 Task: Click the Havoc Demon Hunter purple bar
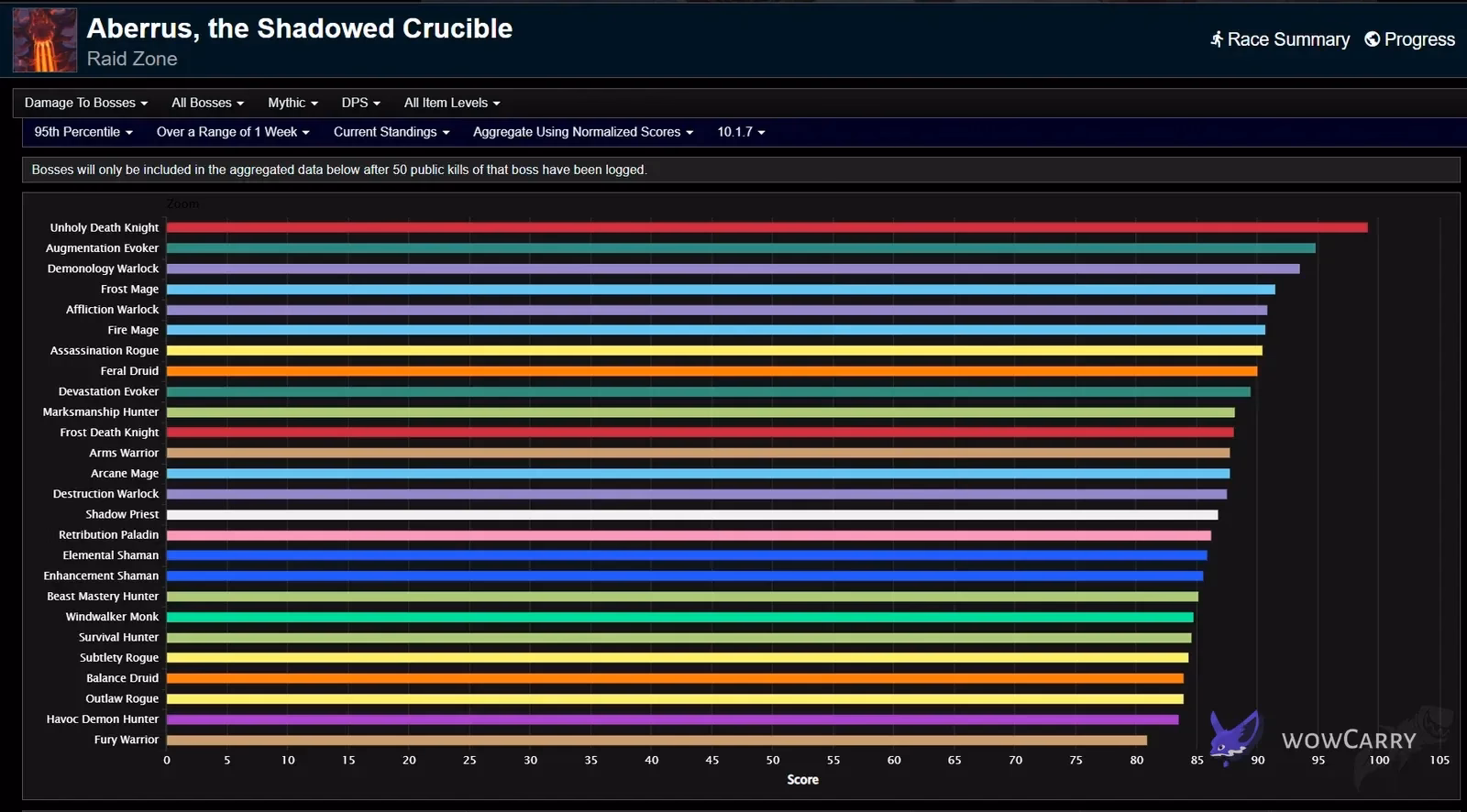(x=672, y=719)
